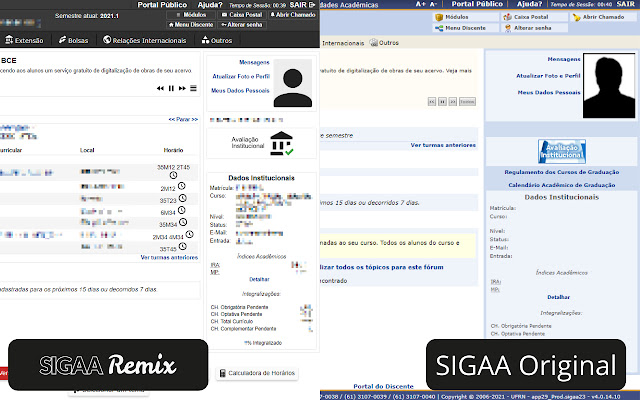Click Atualizar Foto e Perfil in Original
Screen dimensions: 640x400
(x=548, y=76)
